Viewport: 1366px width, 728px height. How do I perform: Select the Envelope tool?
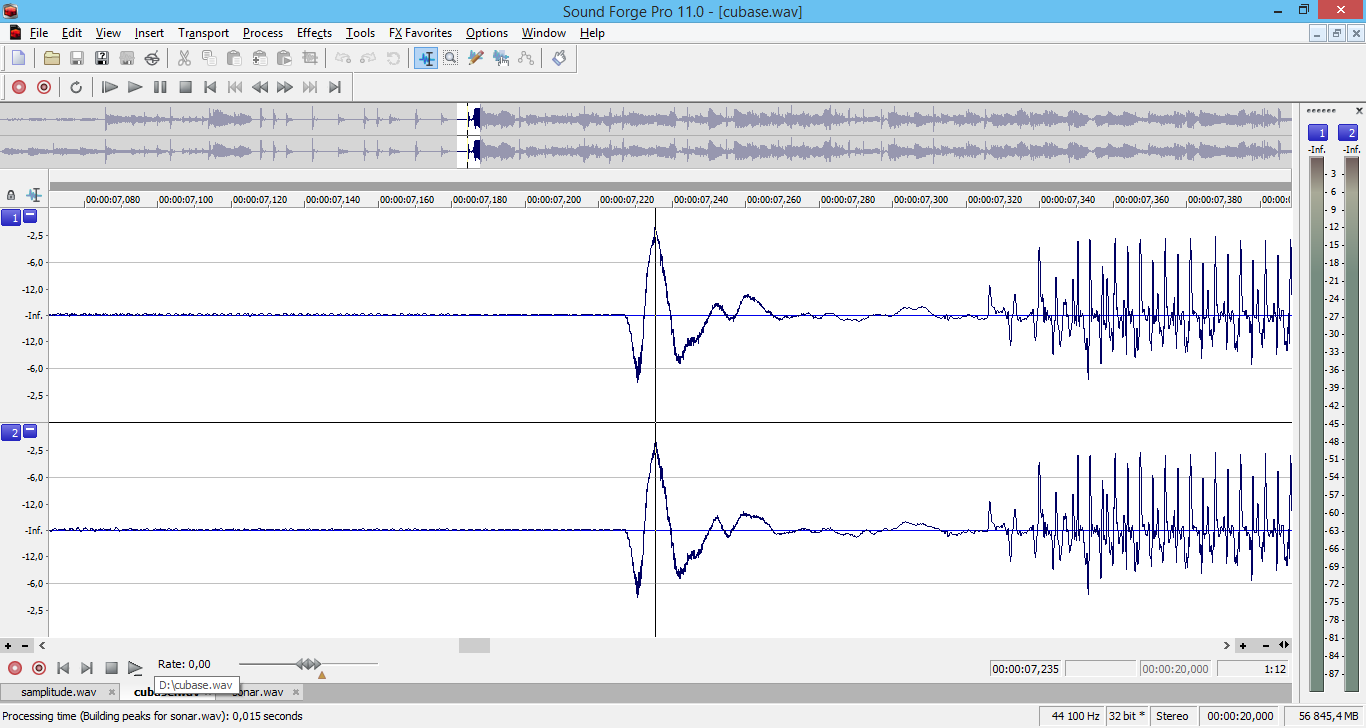pos(526,58)
